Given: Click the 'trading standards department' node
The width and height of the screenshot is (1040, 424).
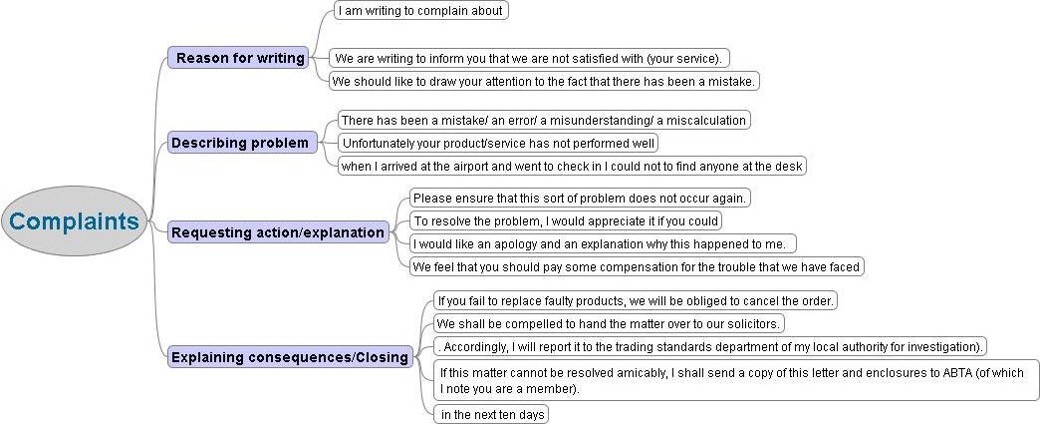Looking at the screenshot, I should [x=710, y=346].
